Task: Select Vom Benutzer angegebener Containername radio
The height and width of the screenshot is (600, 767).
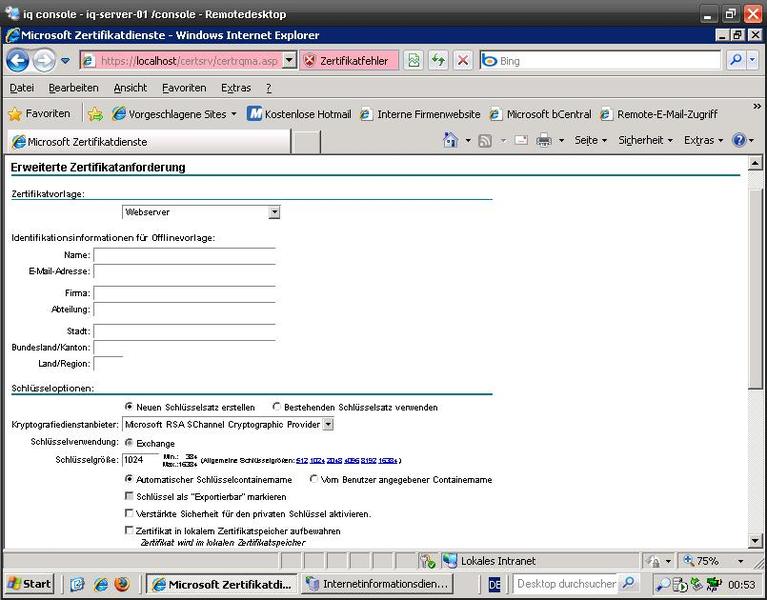Action: click(314, 479)
